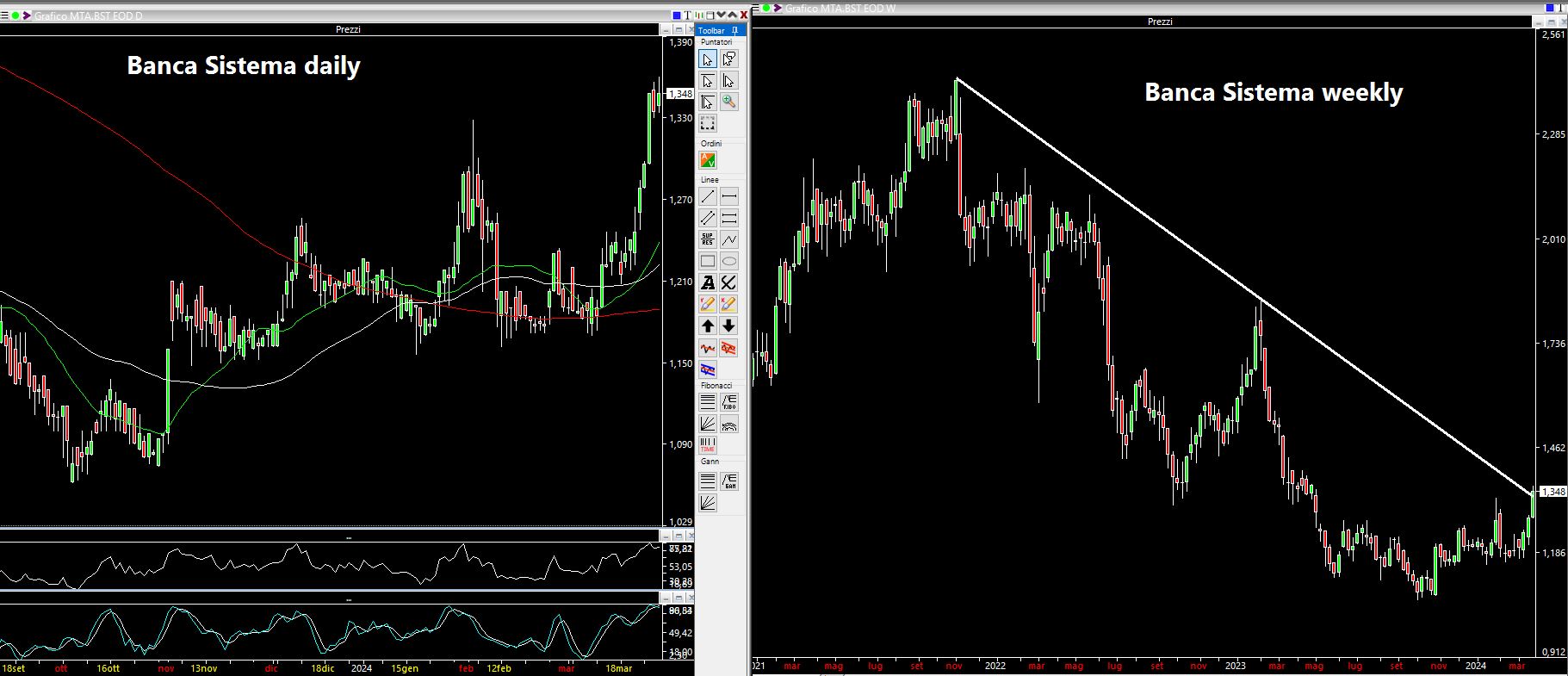Click blue square color icon in daily header
Screen dimensions: 1568x676
[677, 16]
